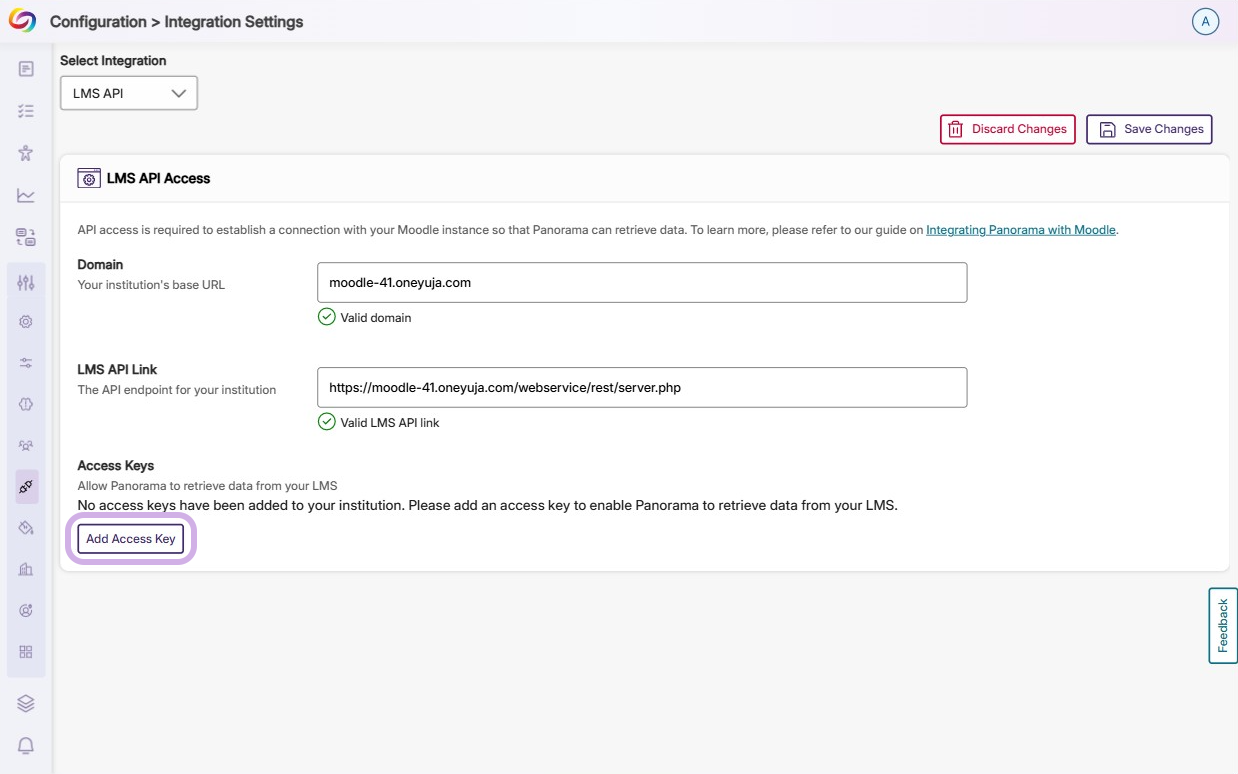Screen dimensions: 1238x774
Task: Open the file conversion sidebar icon
Action: point(26,237)
